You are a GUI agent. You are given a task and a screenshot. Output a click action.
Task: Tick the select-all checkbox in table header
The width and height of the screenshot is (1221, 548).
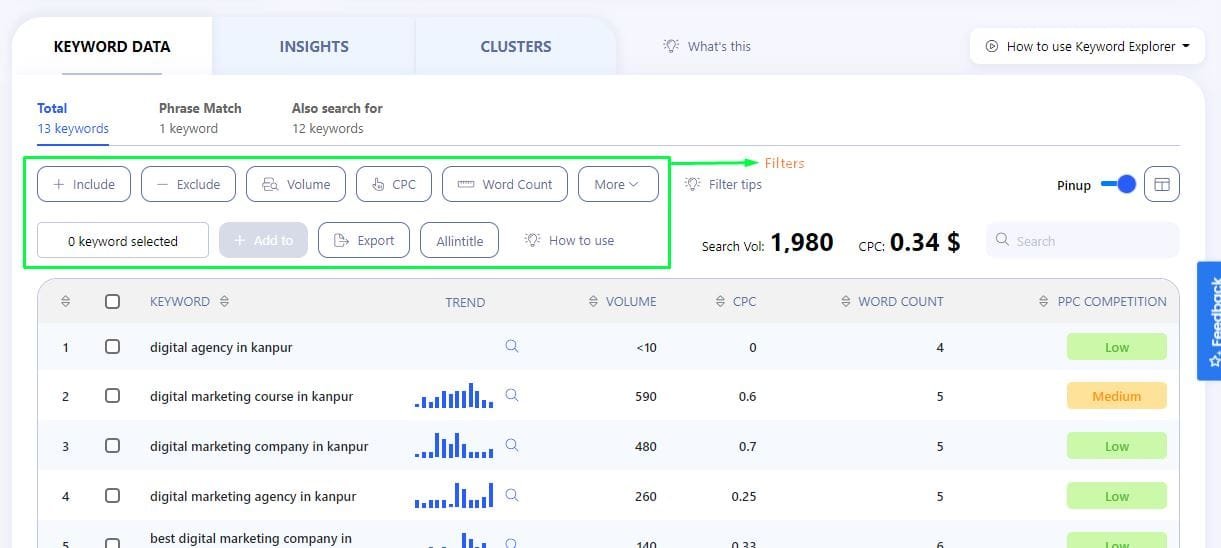coord(112,301)
